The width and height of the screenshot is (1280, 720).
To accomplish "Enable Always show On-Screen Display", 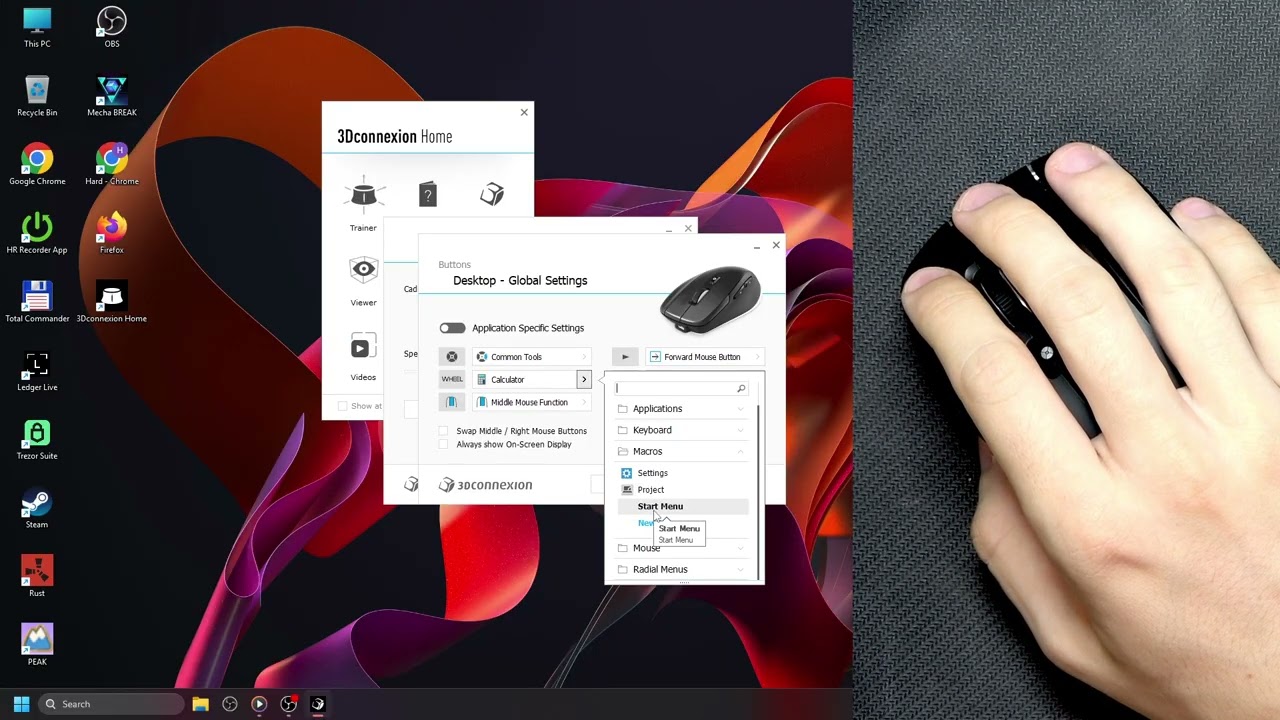I will pyautogui.click(x=444, y=444).
